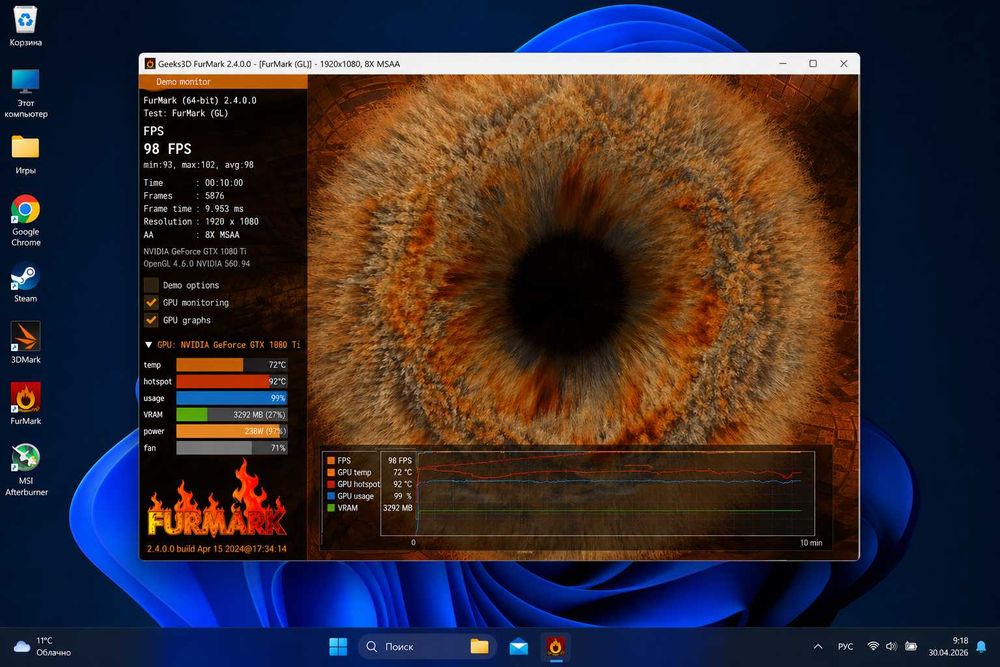Launch Steam from desktop shortcut
This screenshot has height=667, width=1000.
[x=26, y=284]
